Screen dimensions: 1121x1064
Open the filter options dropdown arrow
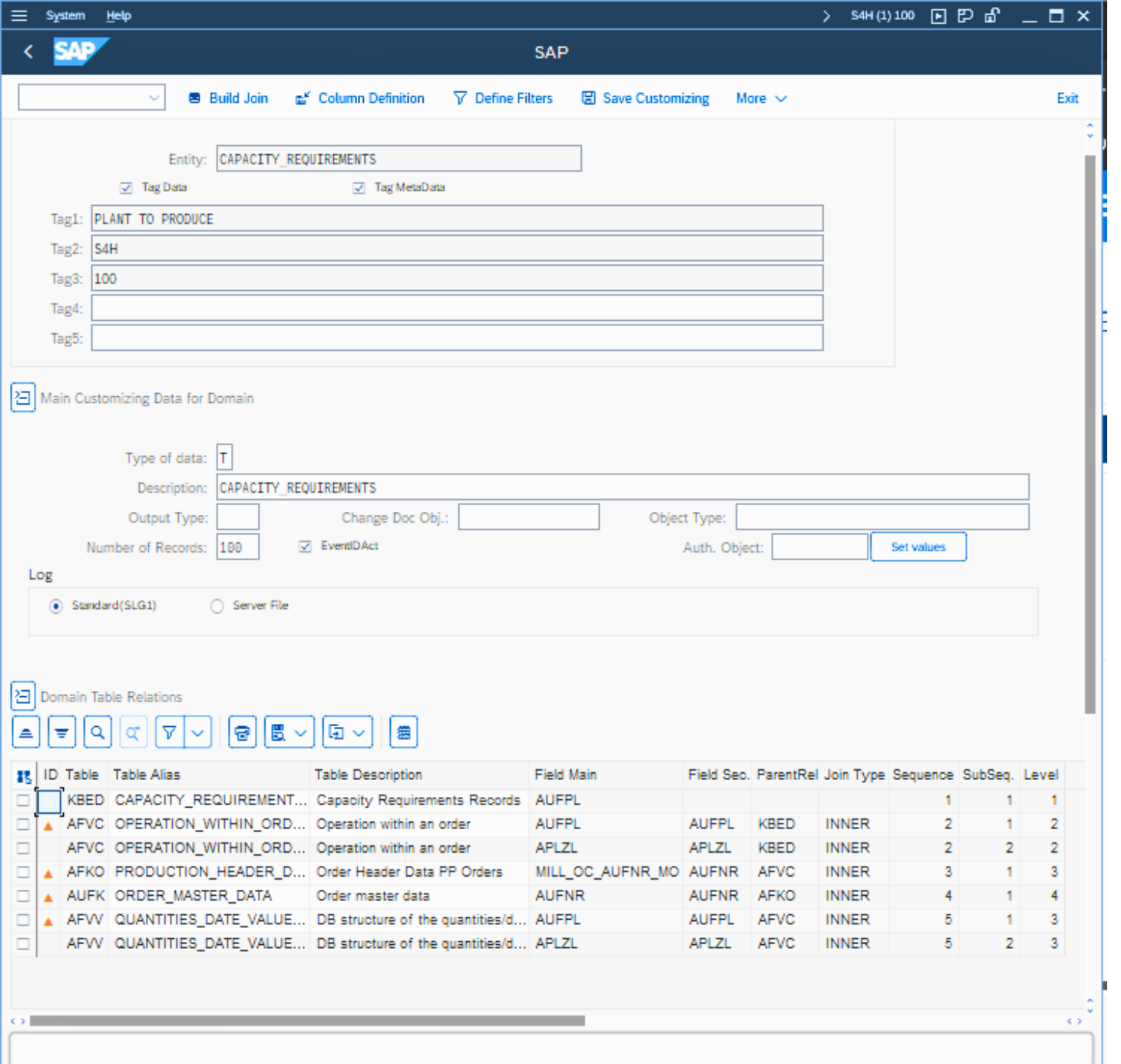[x=198, y=733]
